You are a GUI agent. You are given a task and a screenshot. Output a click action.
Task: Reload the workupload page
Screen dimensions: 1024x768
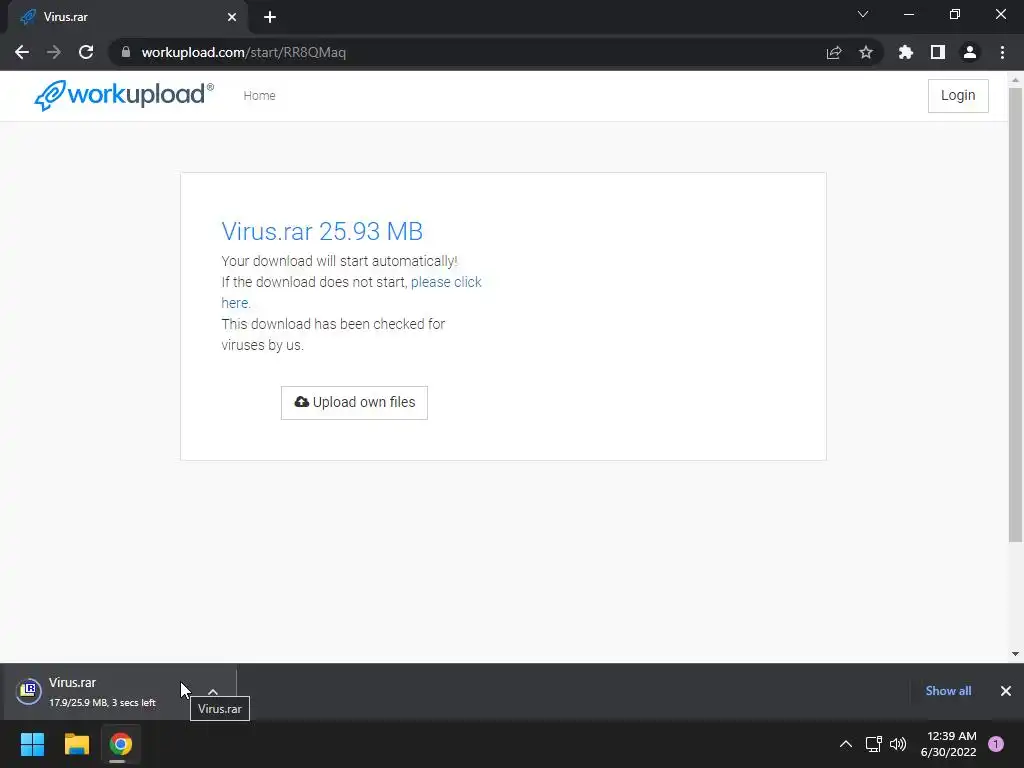pos(86,52)
